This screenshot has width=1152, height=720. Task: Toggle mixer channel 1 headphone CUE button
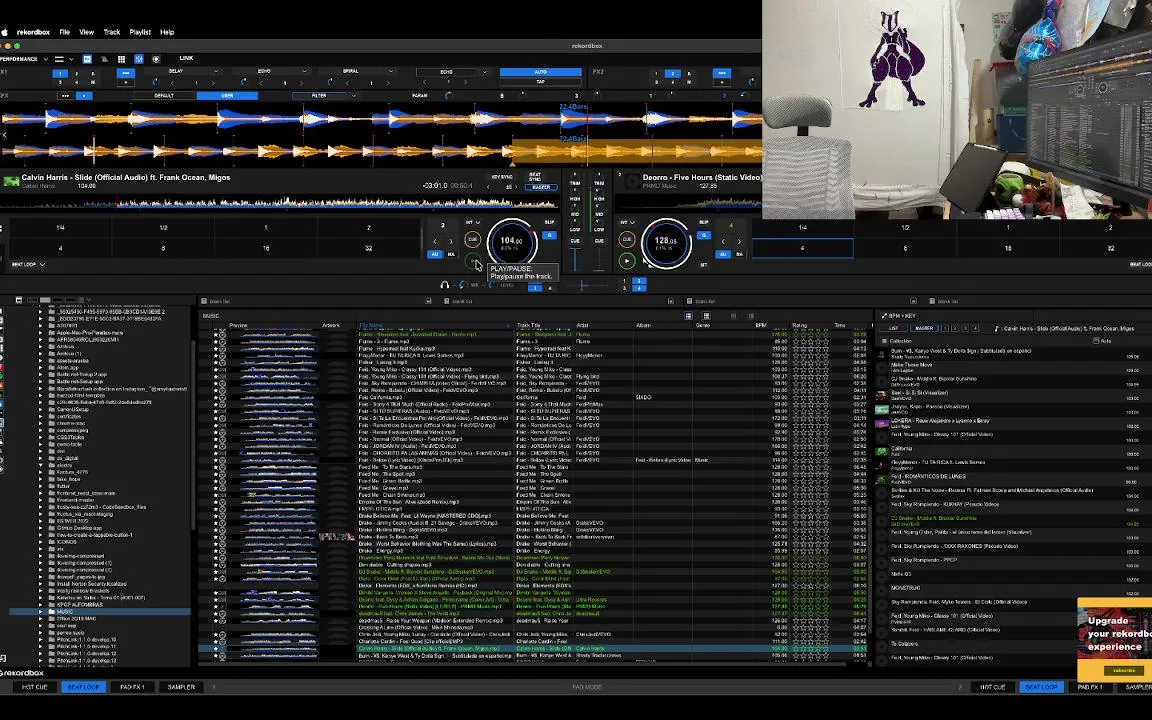(x=575, y=241)
